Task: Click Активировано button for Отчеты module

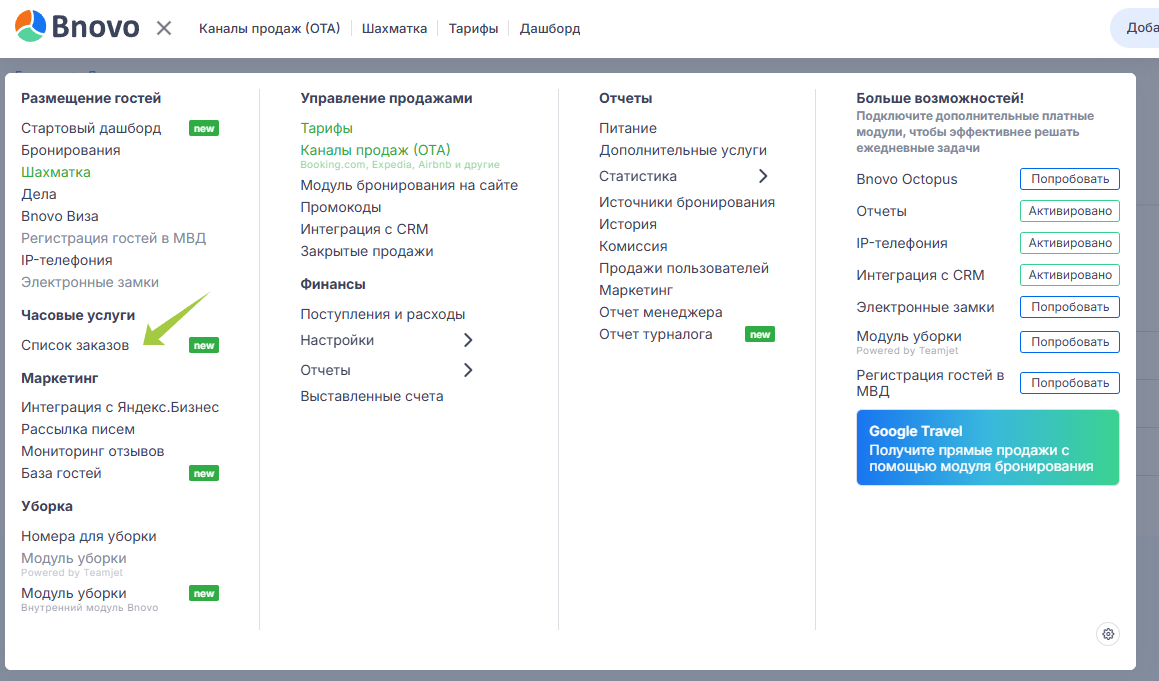Action: [x=1070, y=211]
